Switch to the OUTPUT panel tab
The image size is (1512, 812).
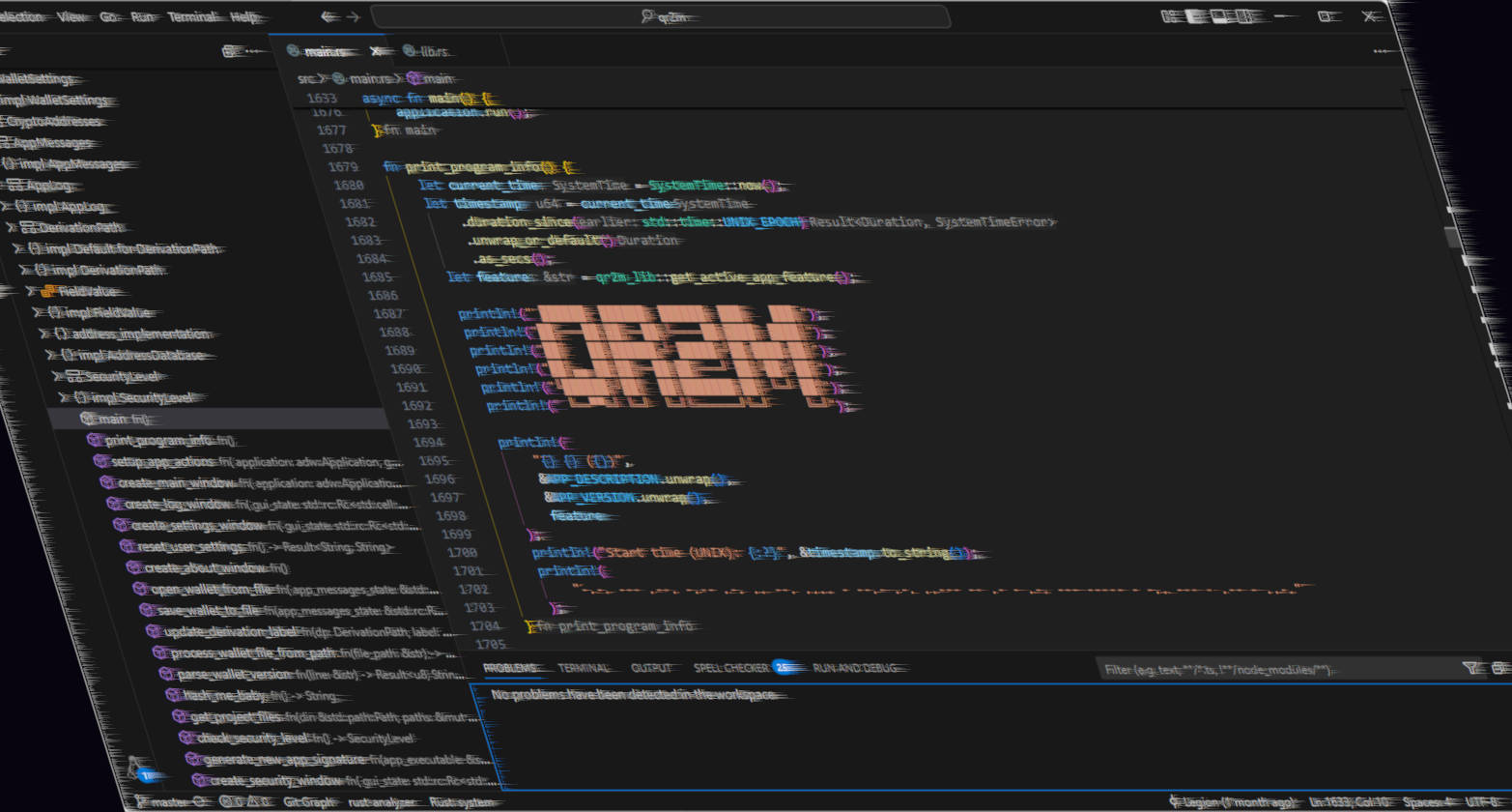click(x=651, y=668)
